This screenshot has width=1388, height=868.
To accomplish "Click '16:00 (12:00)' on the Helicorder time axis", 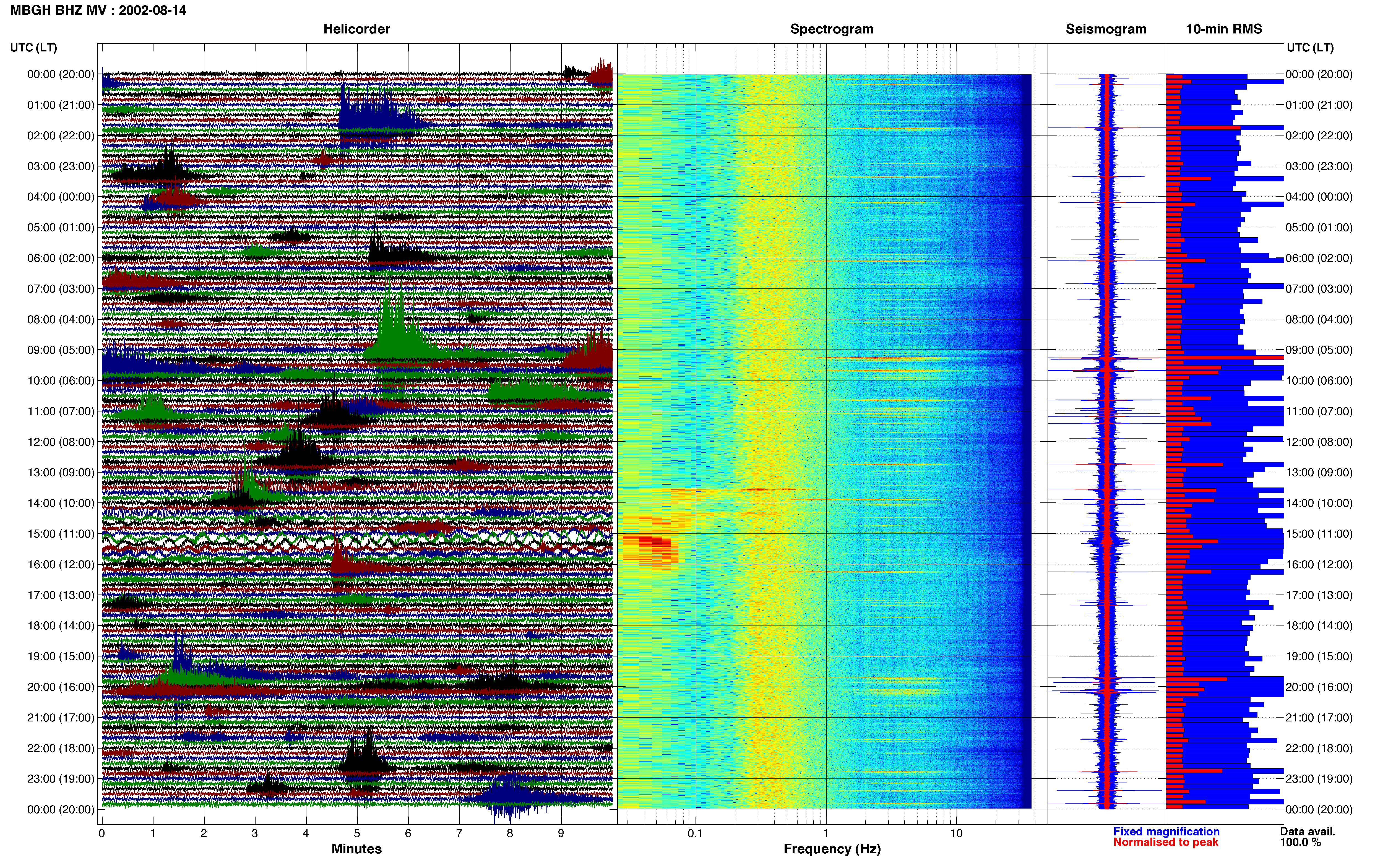I will (61, 564).
